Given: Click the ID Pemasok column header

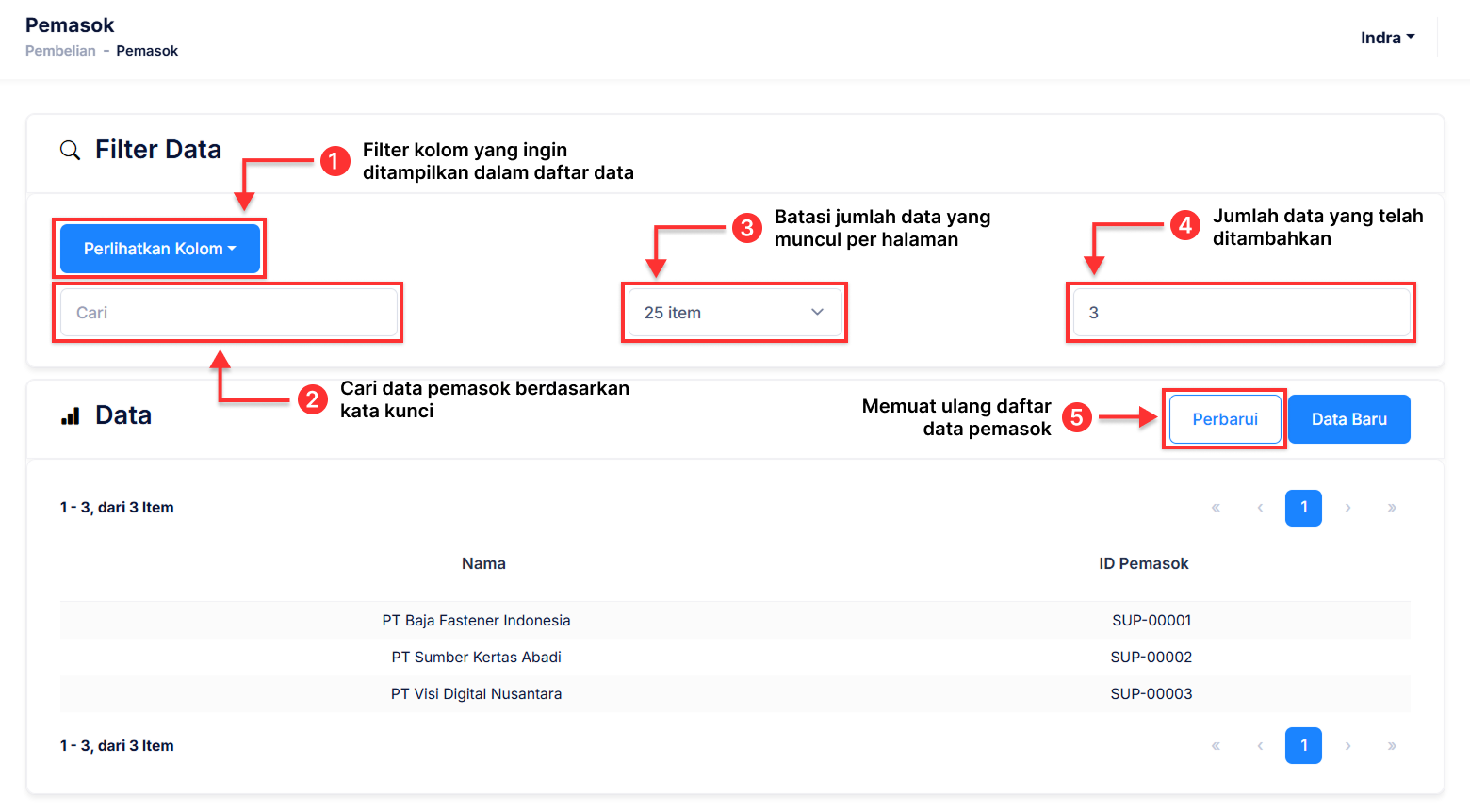Looking at the screenshot, I should [1143, 563].
